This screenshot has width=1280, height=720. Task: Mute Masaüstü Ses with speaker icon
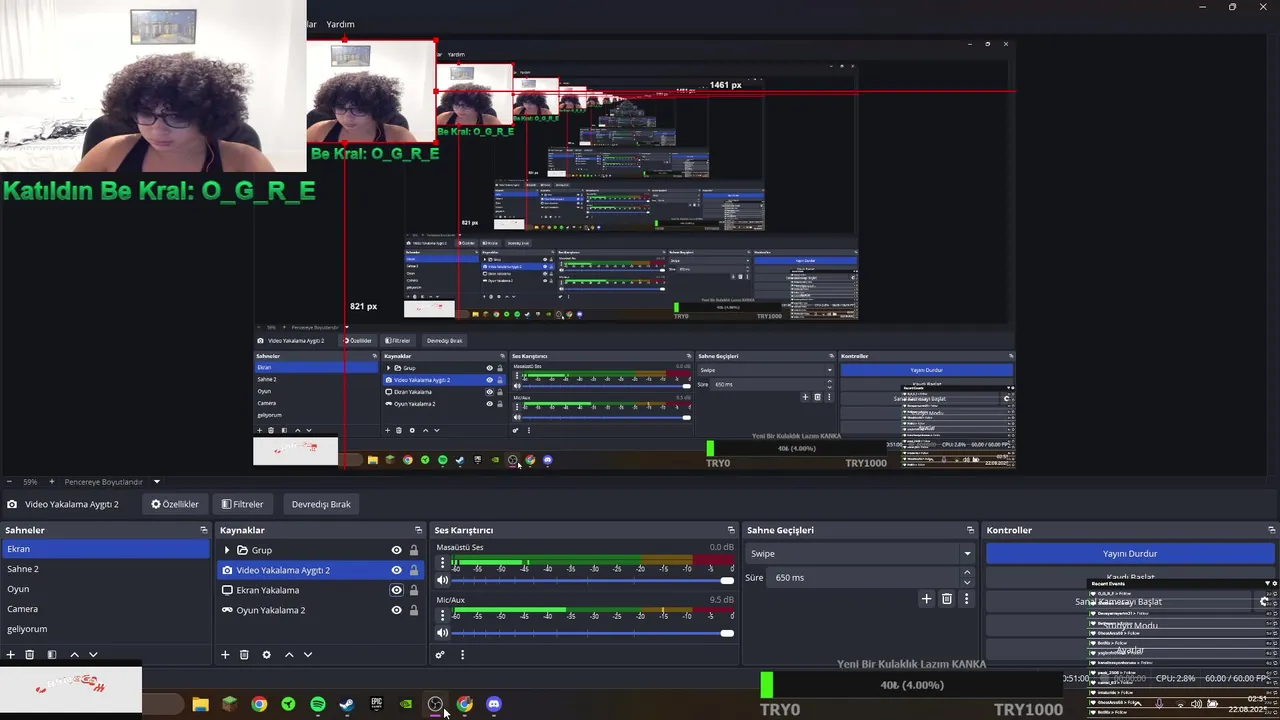(x=442, y=580)
